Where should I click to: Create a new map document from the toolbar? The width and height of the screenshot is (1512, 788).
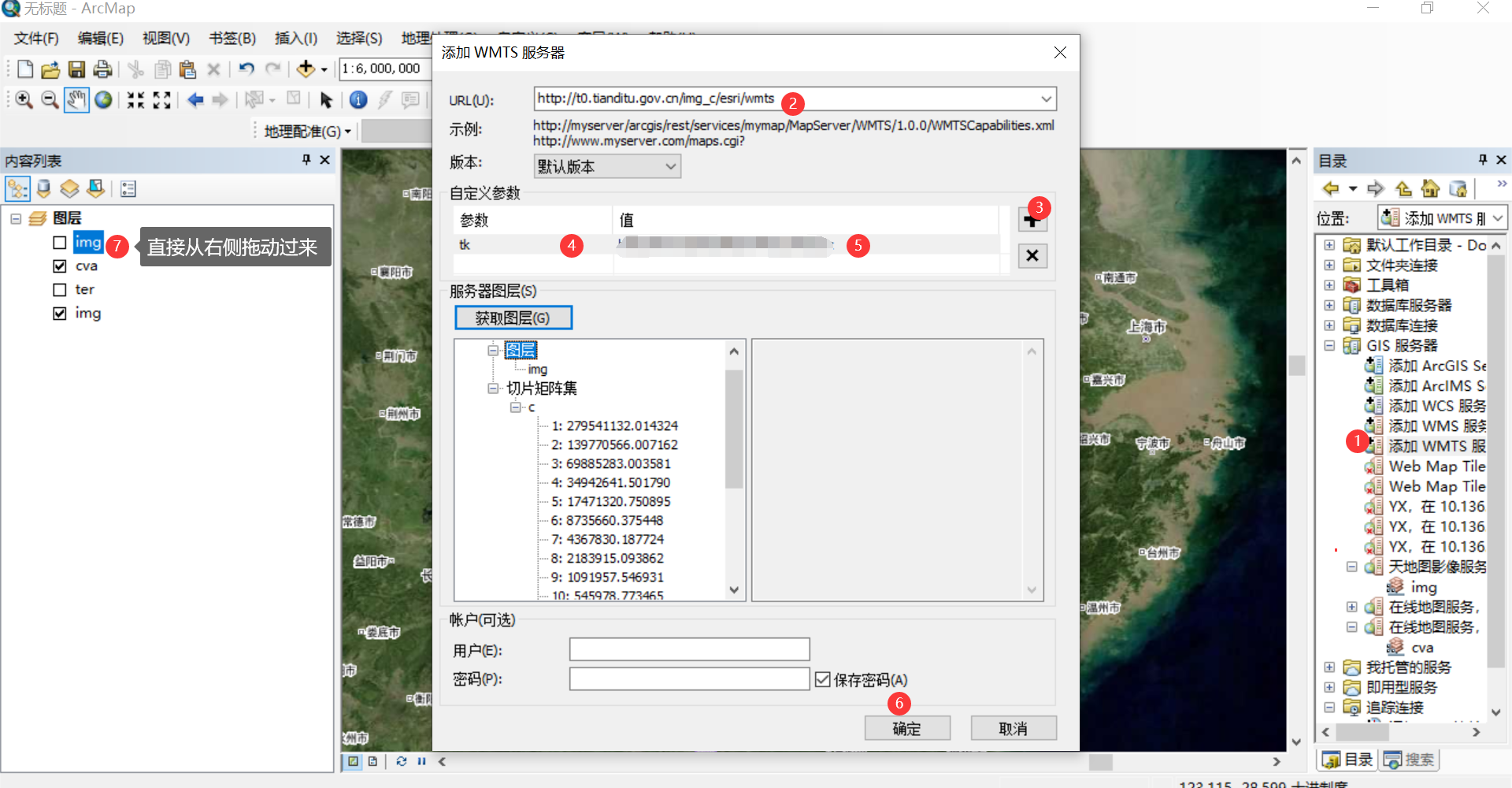tap(25, 69)
